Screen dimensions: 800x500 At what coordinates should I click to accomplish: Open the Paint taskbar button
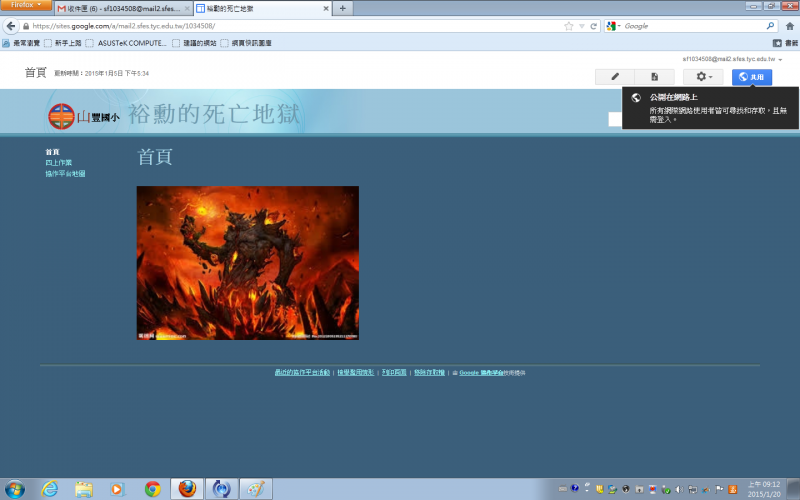point(256,489)
